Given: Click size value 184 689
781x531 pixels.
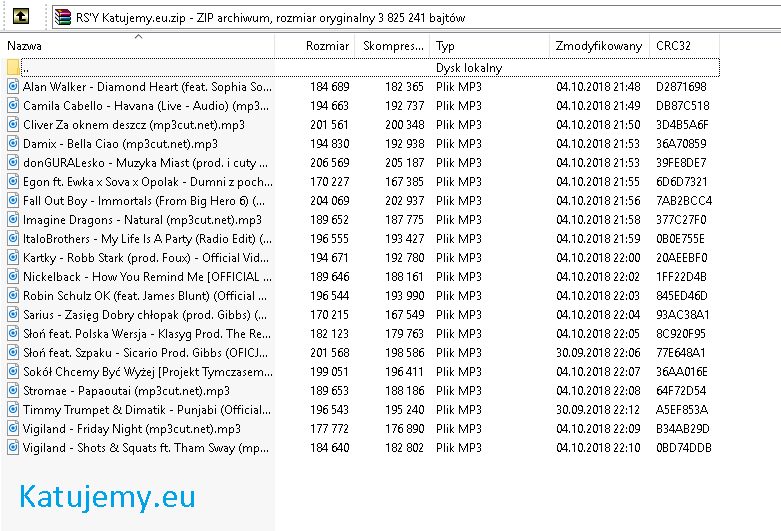Looking at the screenshot, I should tap(330, 87).
